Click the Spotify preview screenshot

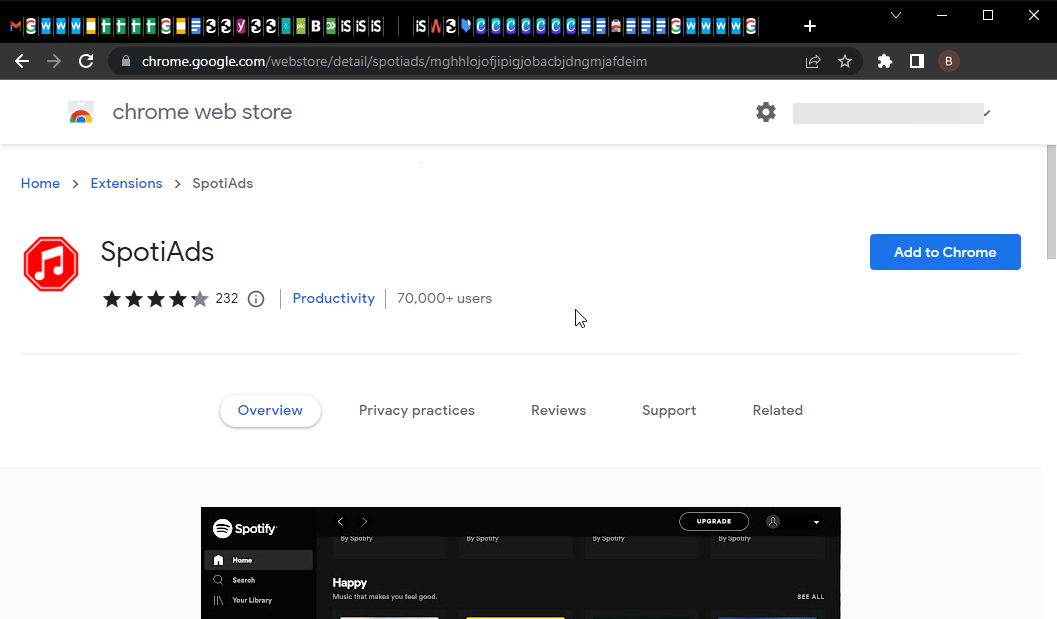click(x=520, y=563)
